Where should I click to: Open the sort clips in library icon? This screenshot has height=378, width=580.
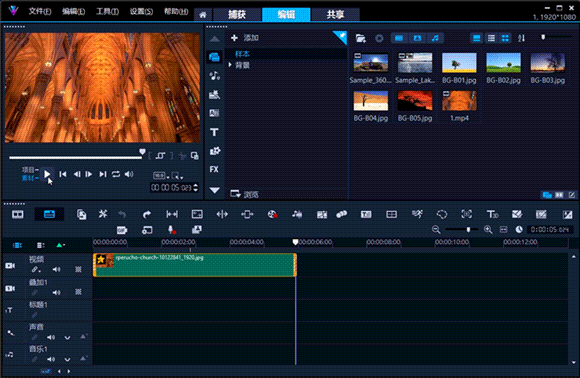click(x=522, y=38)
